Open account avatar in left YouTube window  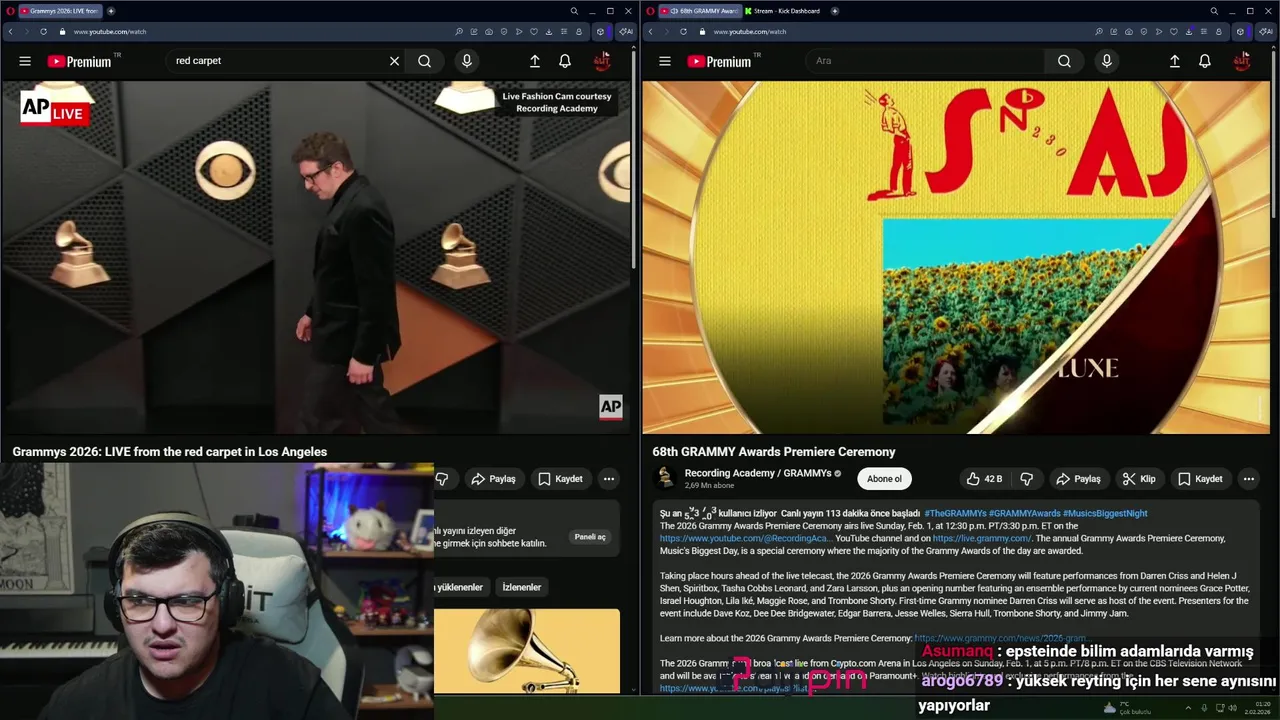tap(602, 61)
